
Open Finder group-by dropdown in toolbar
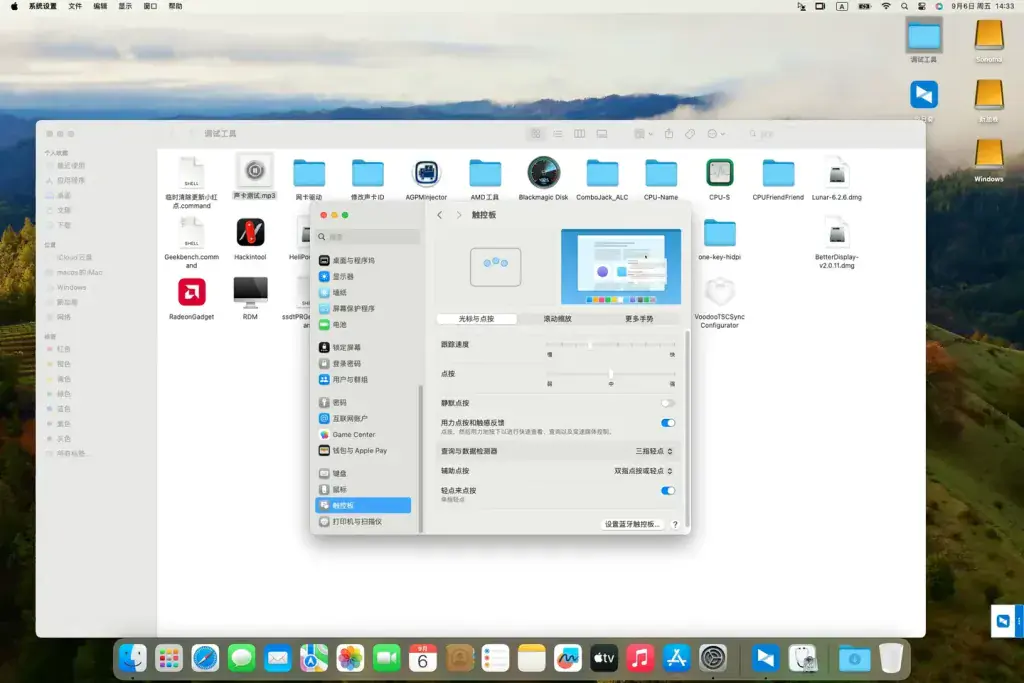(x=643, y=133)
